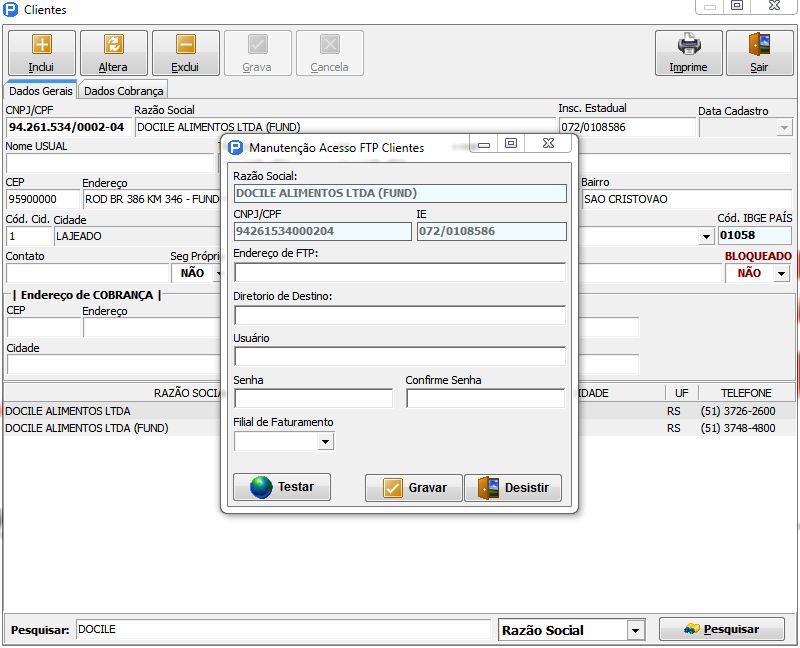Switch to the Dados Cobrança tab
Image resolution: width=800 pixels, height=648 pixels.
123,91
